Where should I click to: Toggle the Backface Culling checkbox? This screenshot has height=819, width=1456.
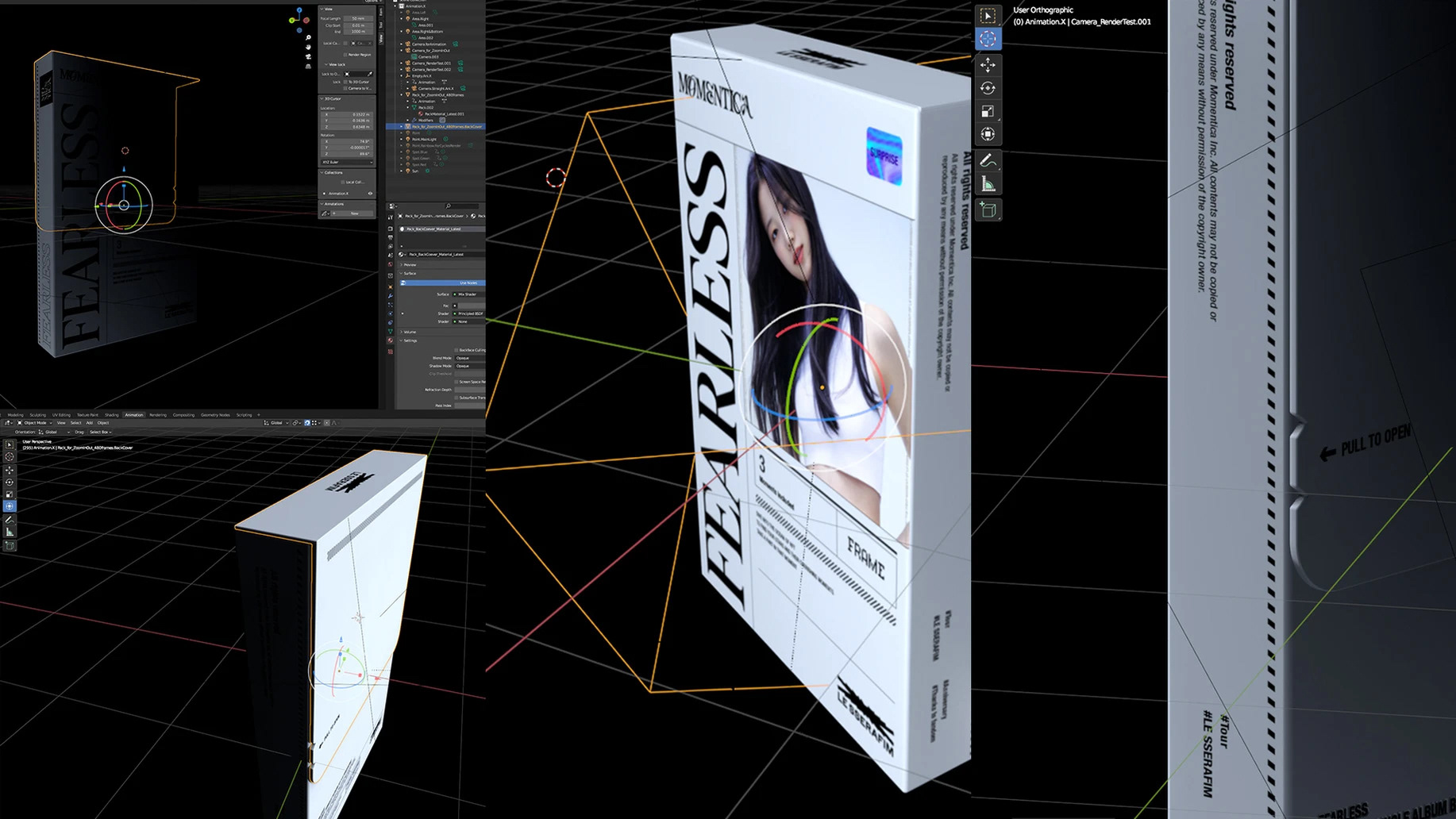(456, 350)
